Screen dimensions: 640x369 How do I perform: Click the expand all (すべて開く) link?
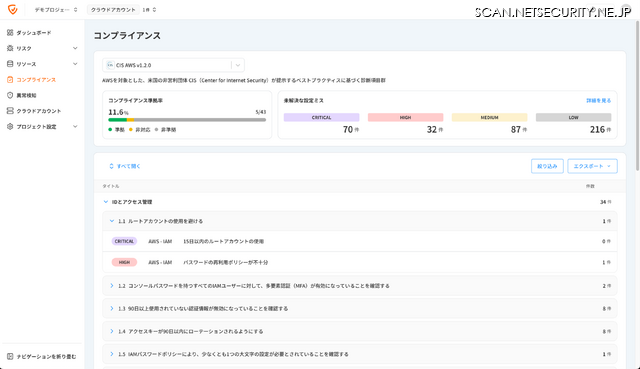[124, 166]
